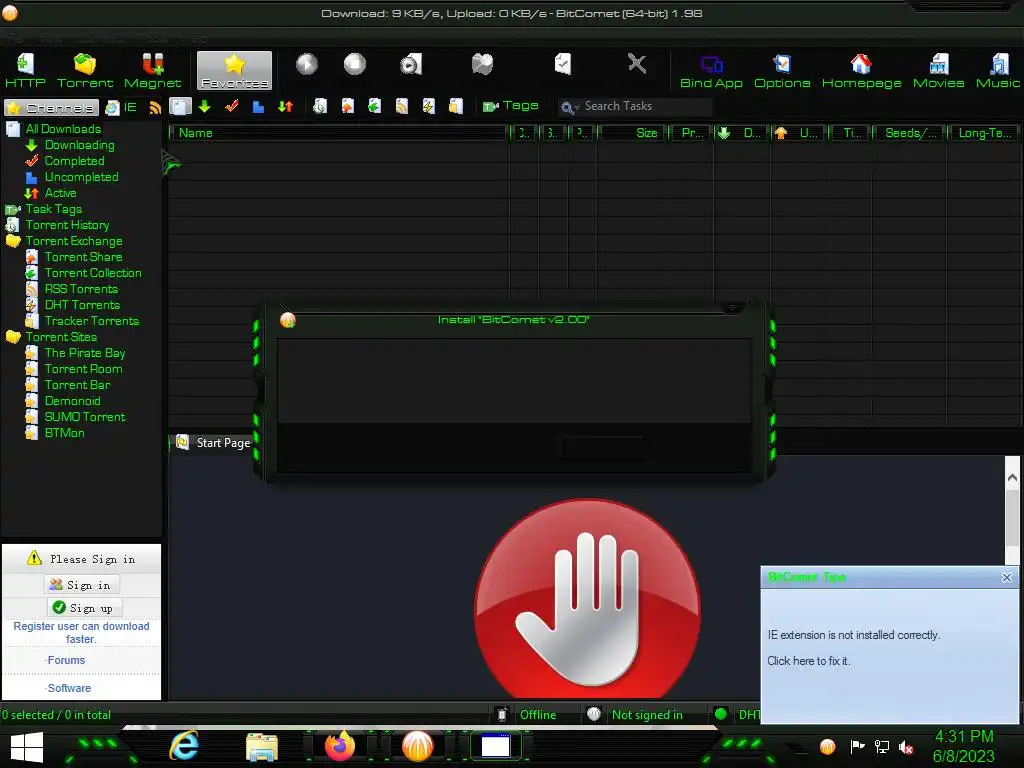Go to Homepage from toolbar
Screen dimensions: 1024x768
[x=861, y=71]
